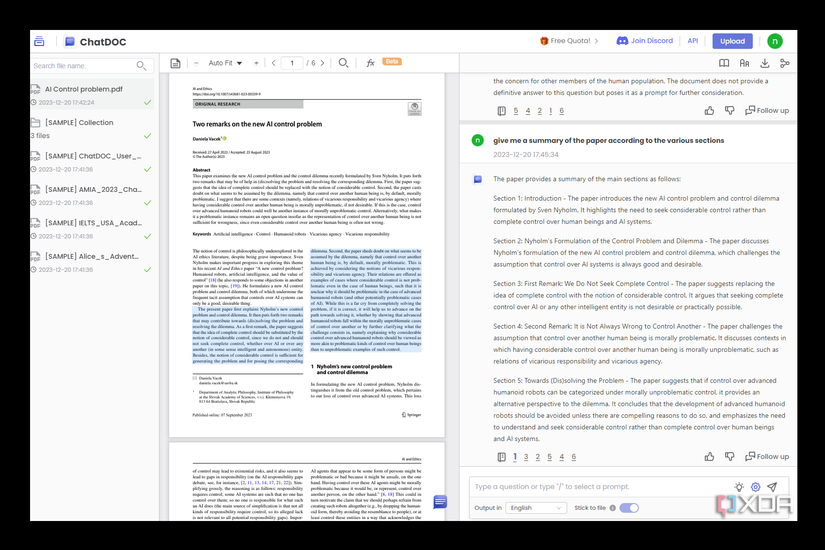Change chat font size with the Aa icon

click(x=744, y=63)
